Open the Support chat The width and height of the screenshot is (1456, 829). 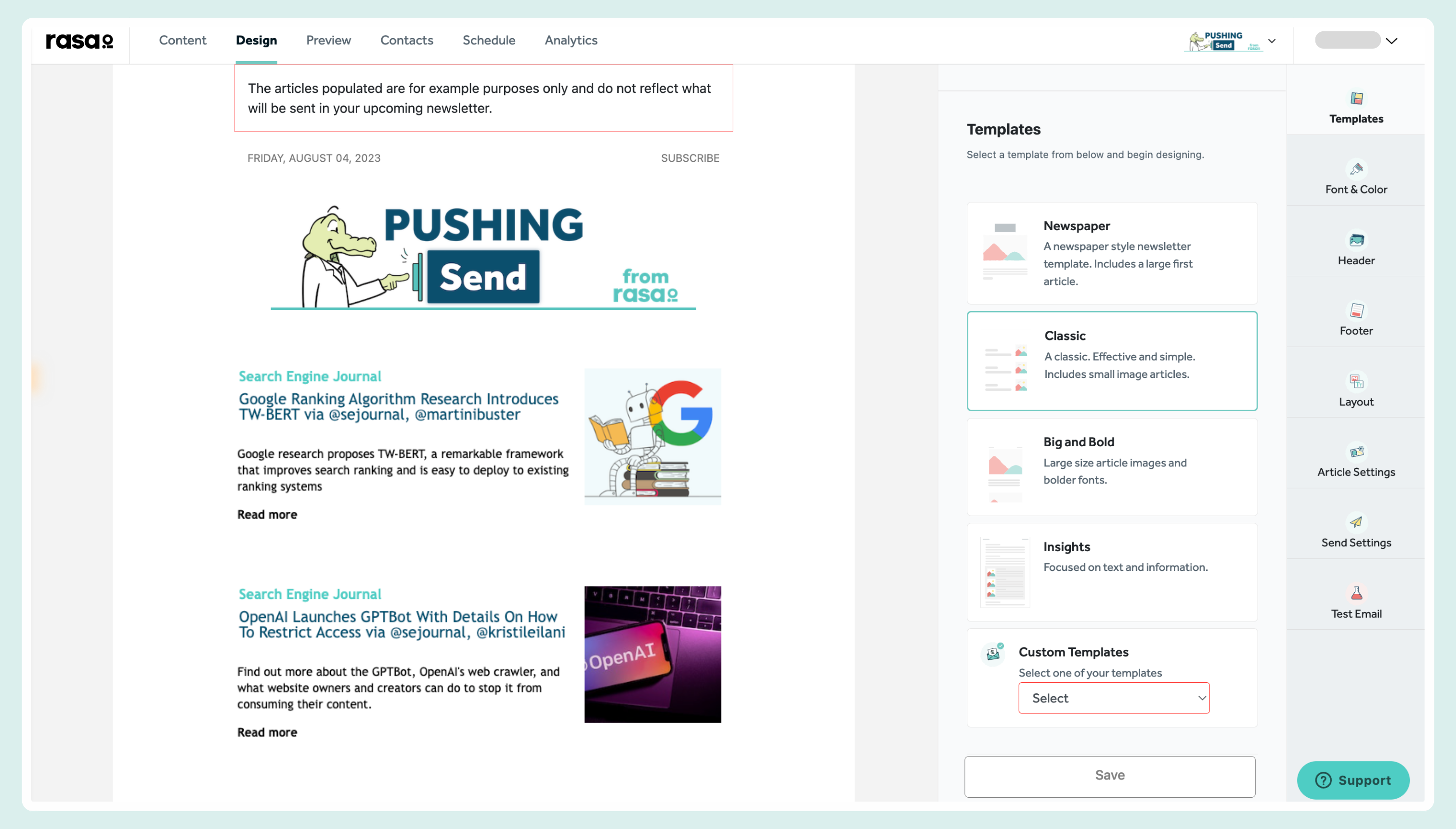coord(1353,780)
